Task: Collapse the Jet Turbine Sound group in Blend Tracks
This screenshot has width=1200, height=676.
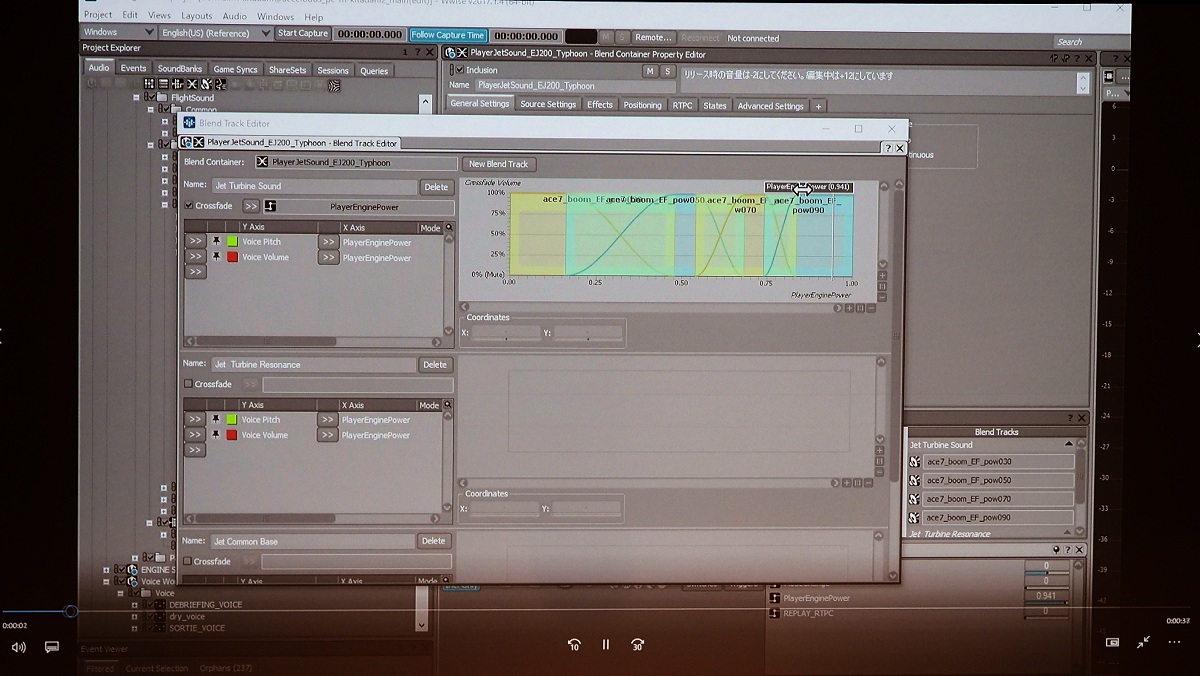Action: [x=1069, y=444]
